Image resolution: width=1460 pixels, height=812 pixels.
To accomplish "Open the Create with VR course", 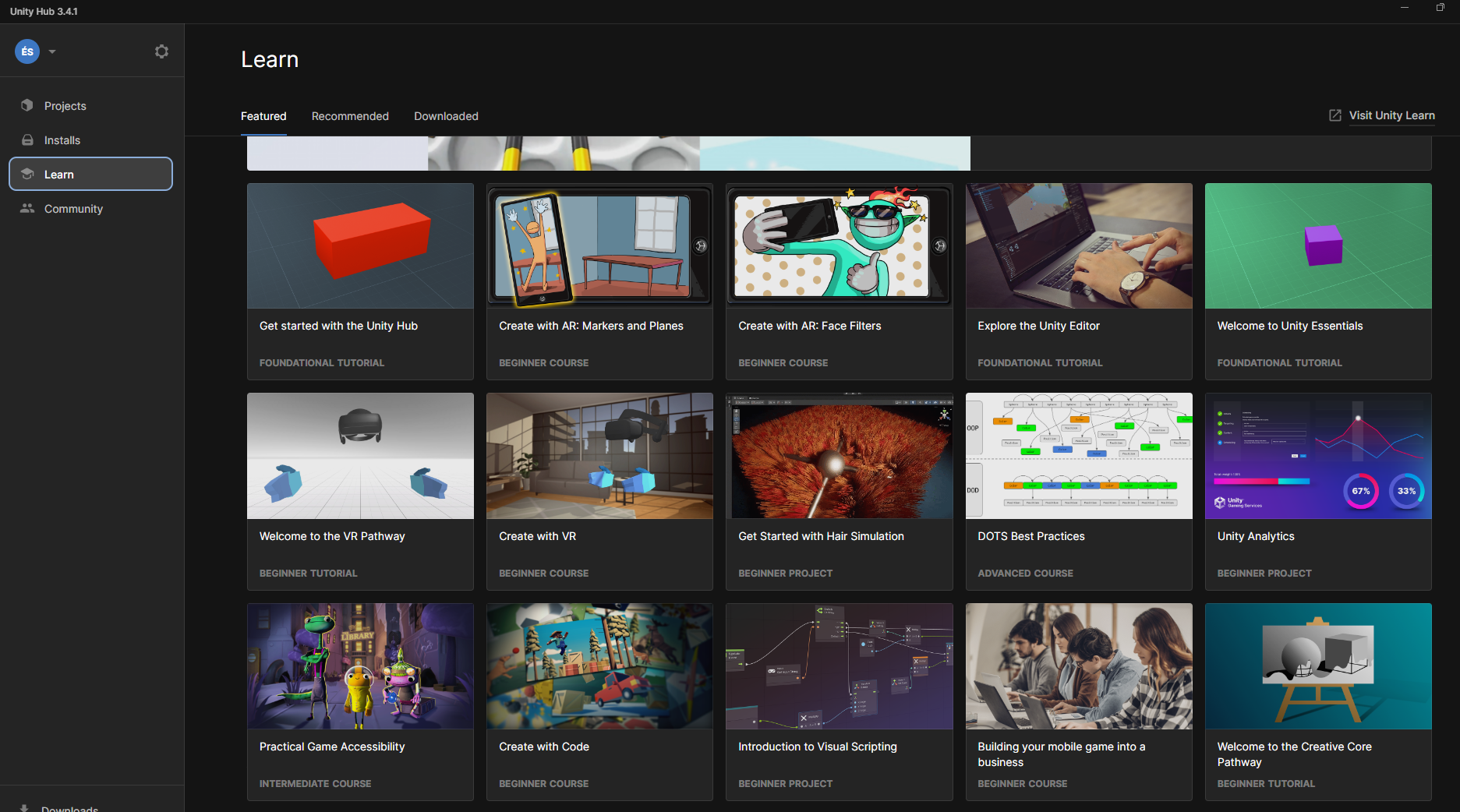I will pos(599,491).
